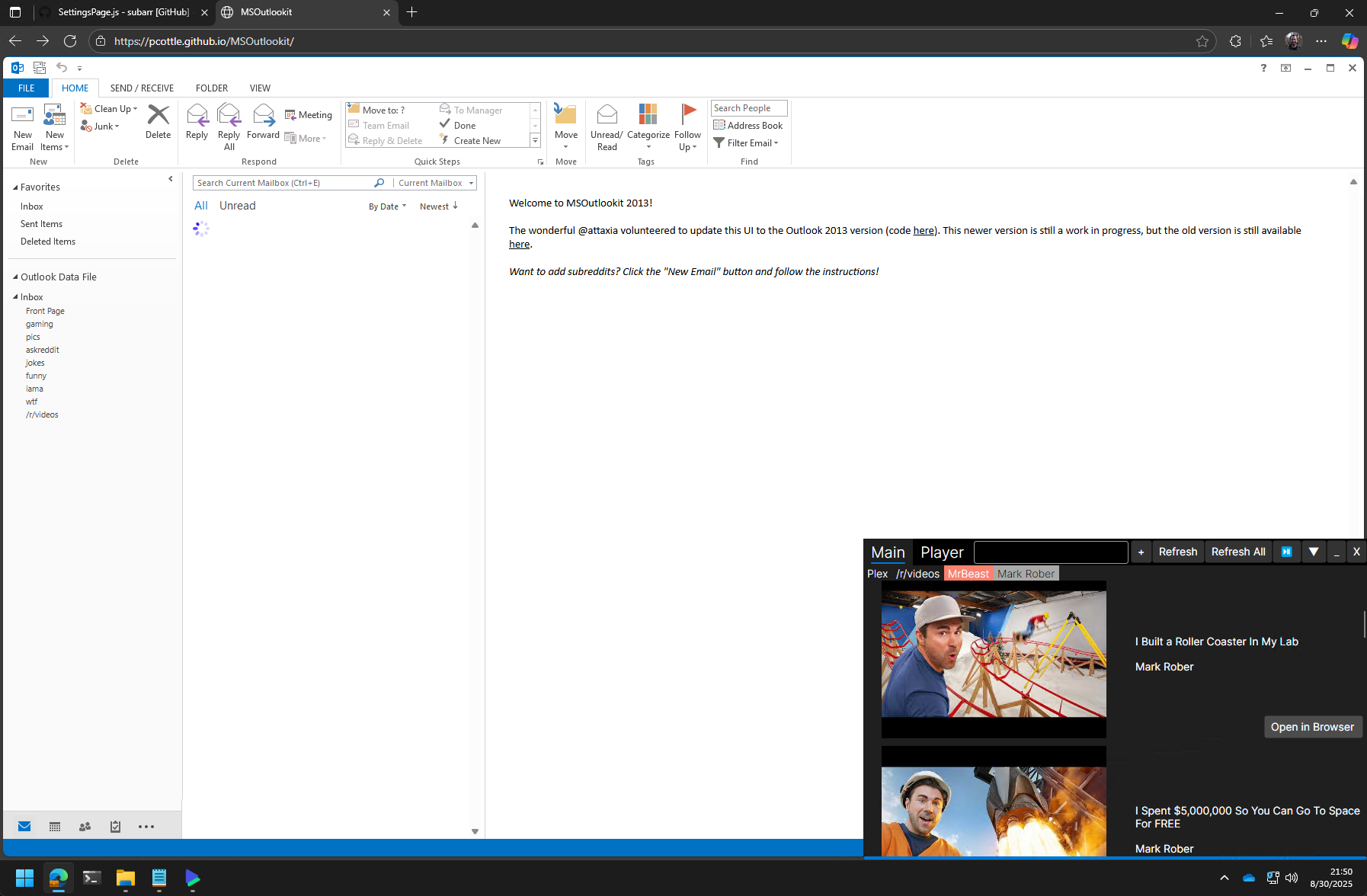1367x896 pixels.
Task: Select the MrBeast channel tab
Action: coord(968,574)
